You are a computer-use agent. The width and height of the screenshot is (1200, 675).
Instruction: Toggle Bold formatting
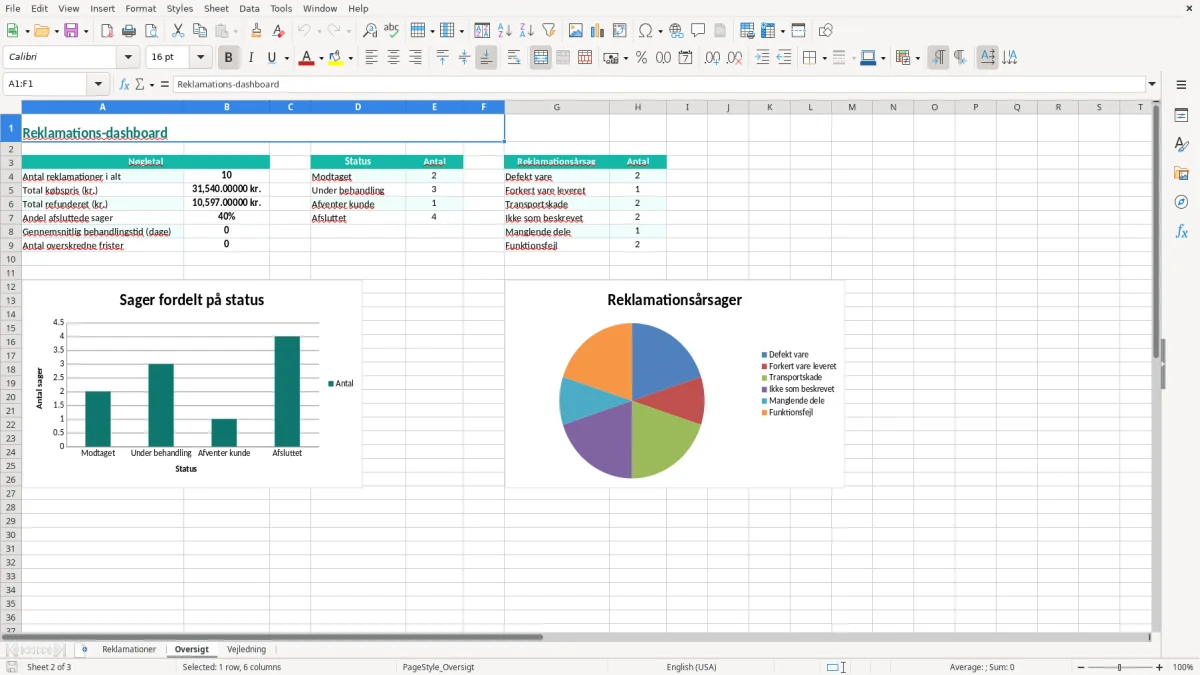(x=229, y=58)
